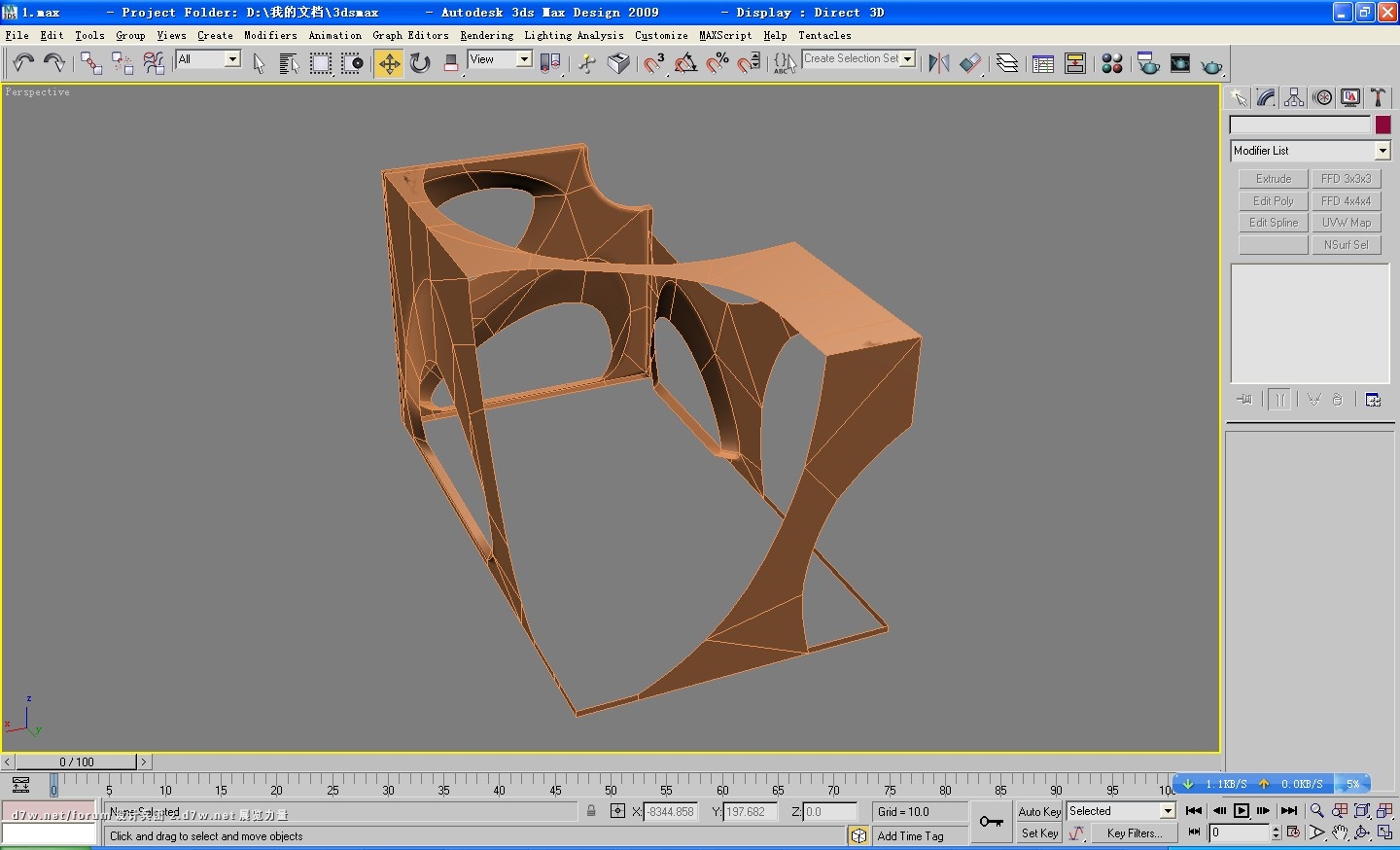Click the Edit Poly modifier button
Viewport: 1400px width, 850px height.
tap(1274, 201)
